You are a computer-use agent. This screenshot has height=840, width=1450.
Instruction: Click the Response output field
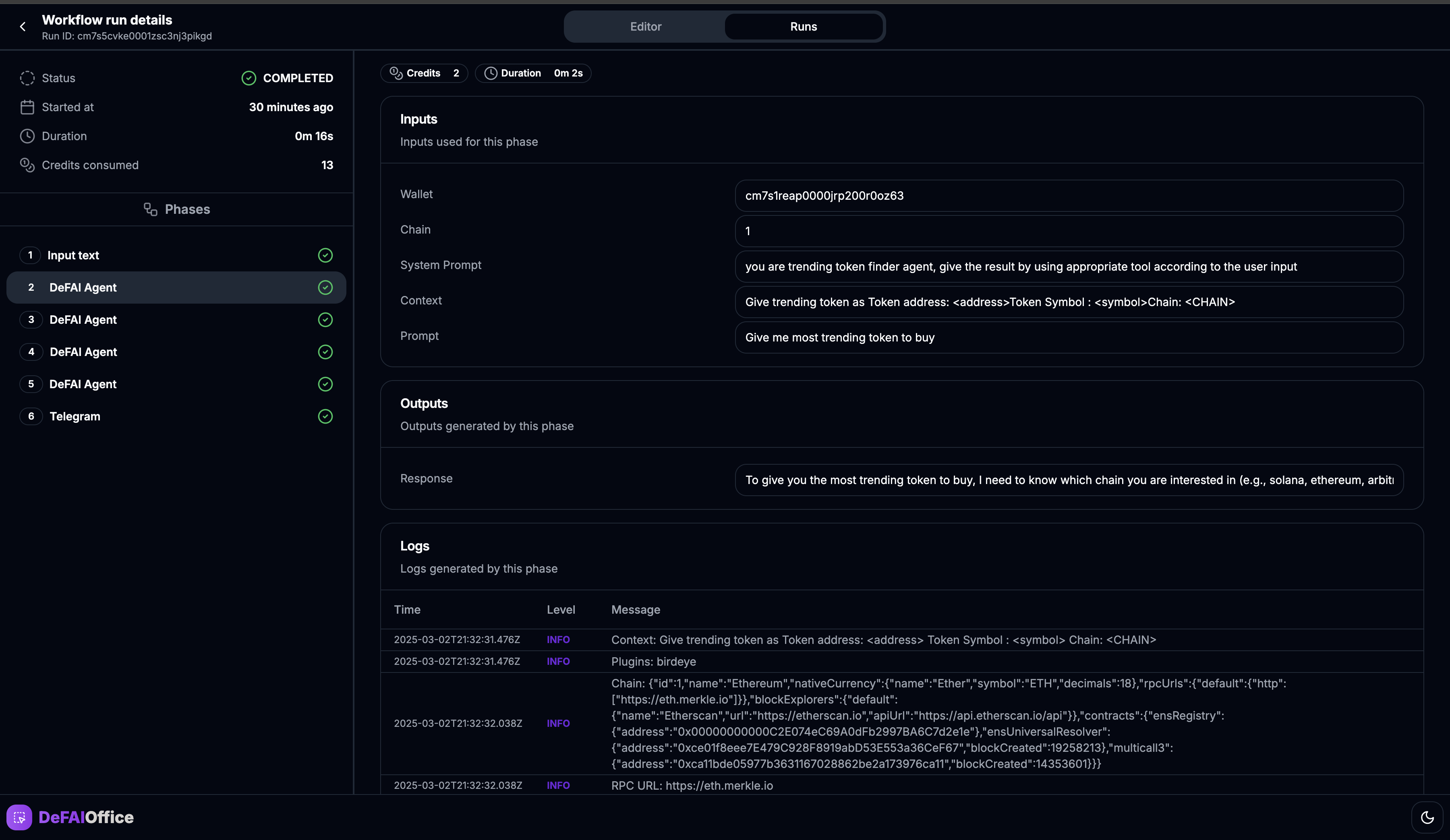(x=1069, y=480)
